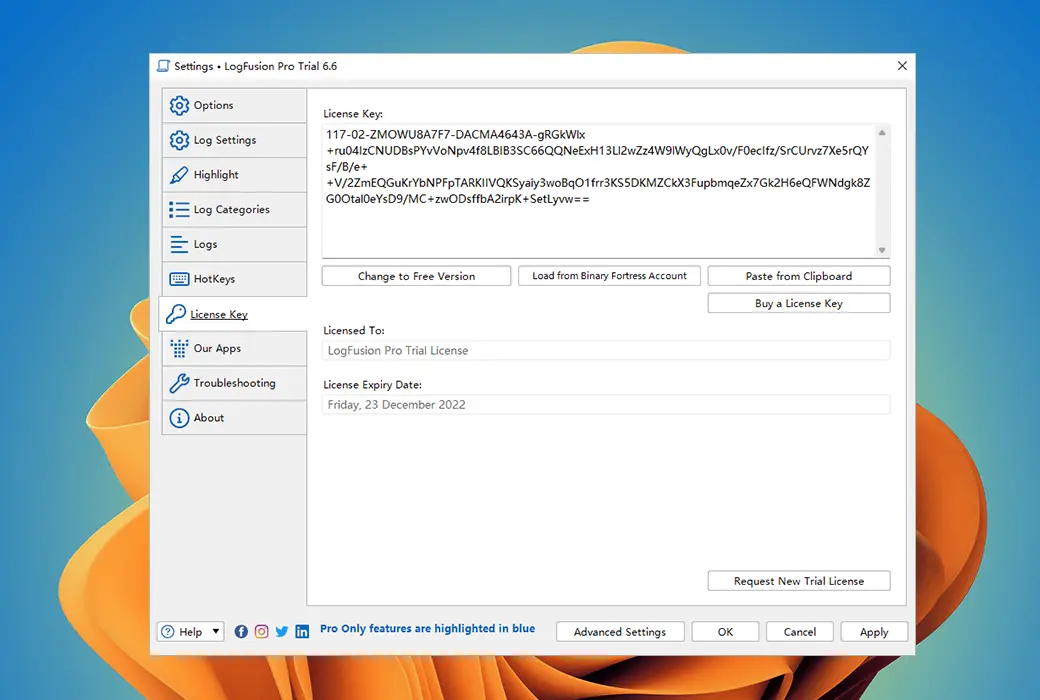Confirm with the OK button
This screenshot has height=700, width=1040.
click(x=725, y=632)
